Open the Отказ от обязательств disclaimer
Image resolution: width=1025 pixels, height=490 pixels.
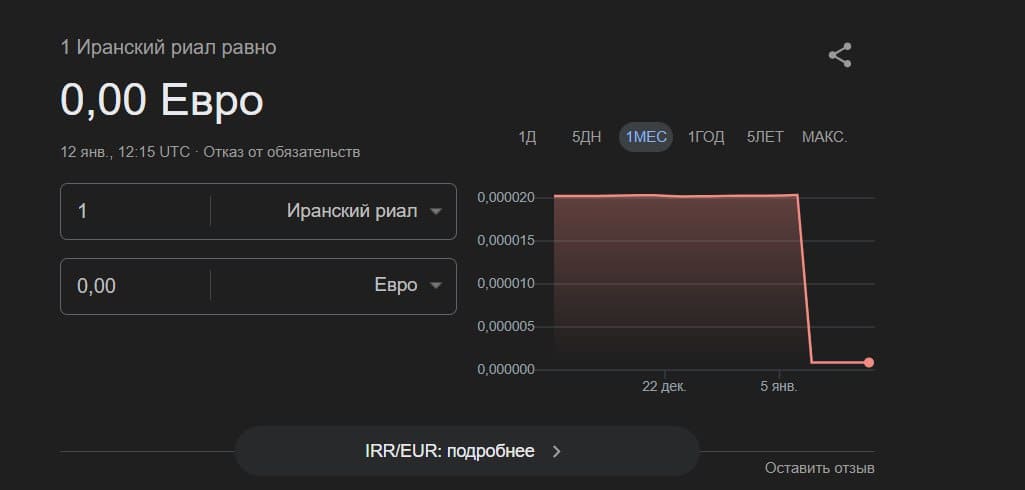(x=281, y=152)
